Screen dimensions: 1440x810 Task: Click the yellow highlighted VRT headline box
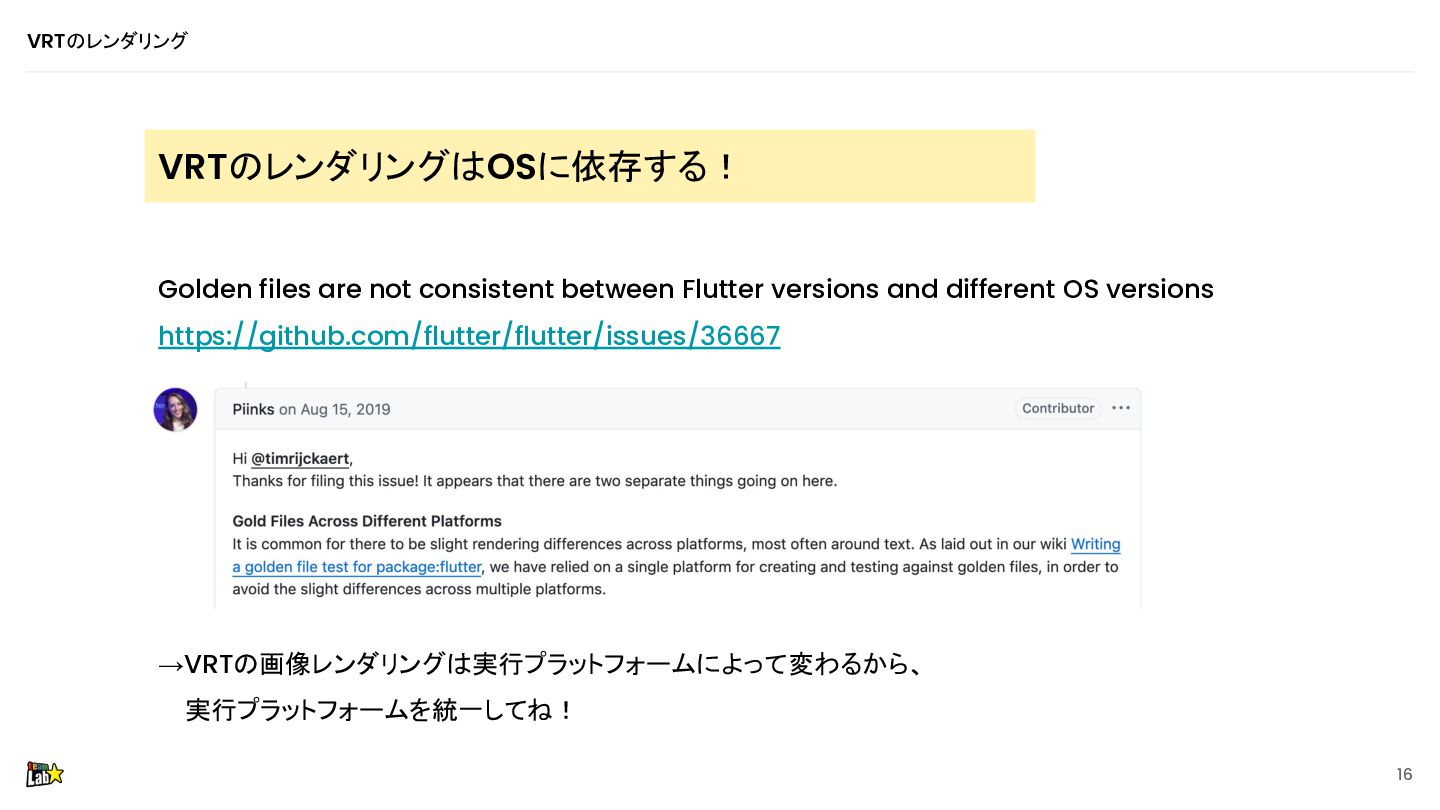click(x=590, y=166)
